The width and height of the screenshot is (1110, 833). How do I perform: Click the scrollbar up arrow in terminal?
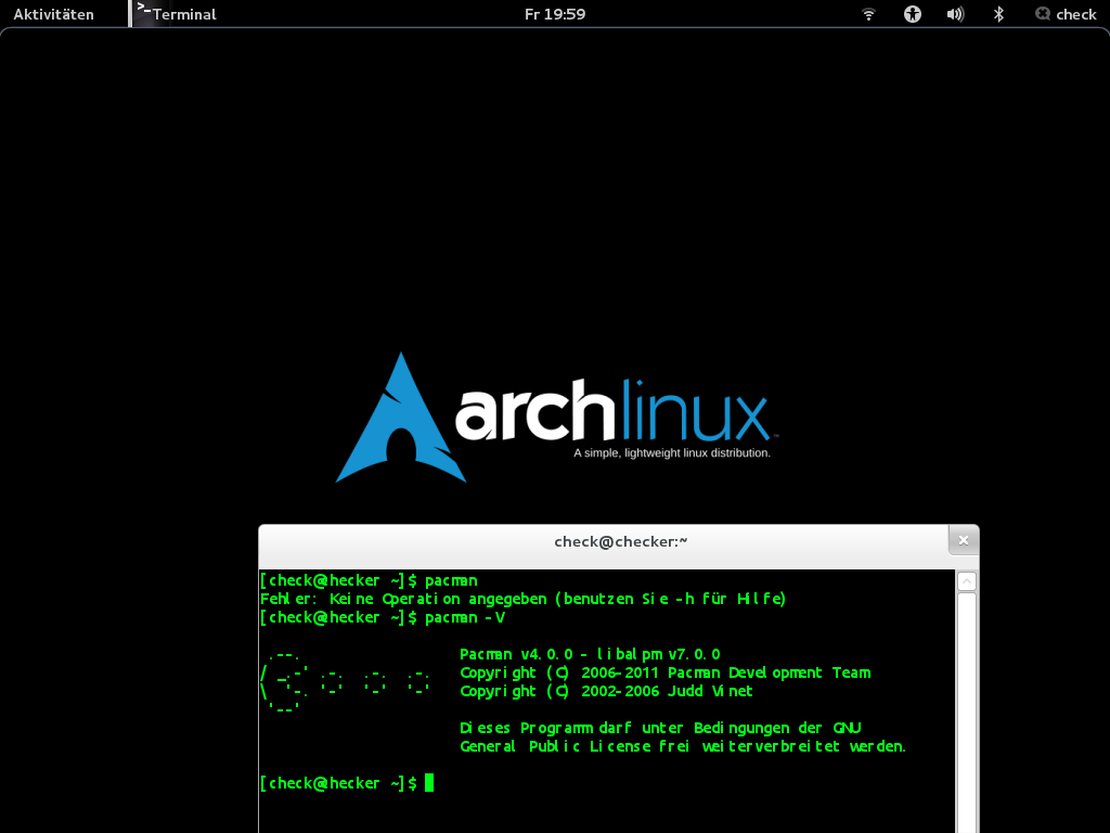coord(966,580)
